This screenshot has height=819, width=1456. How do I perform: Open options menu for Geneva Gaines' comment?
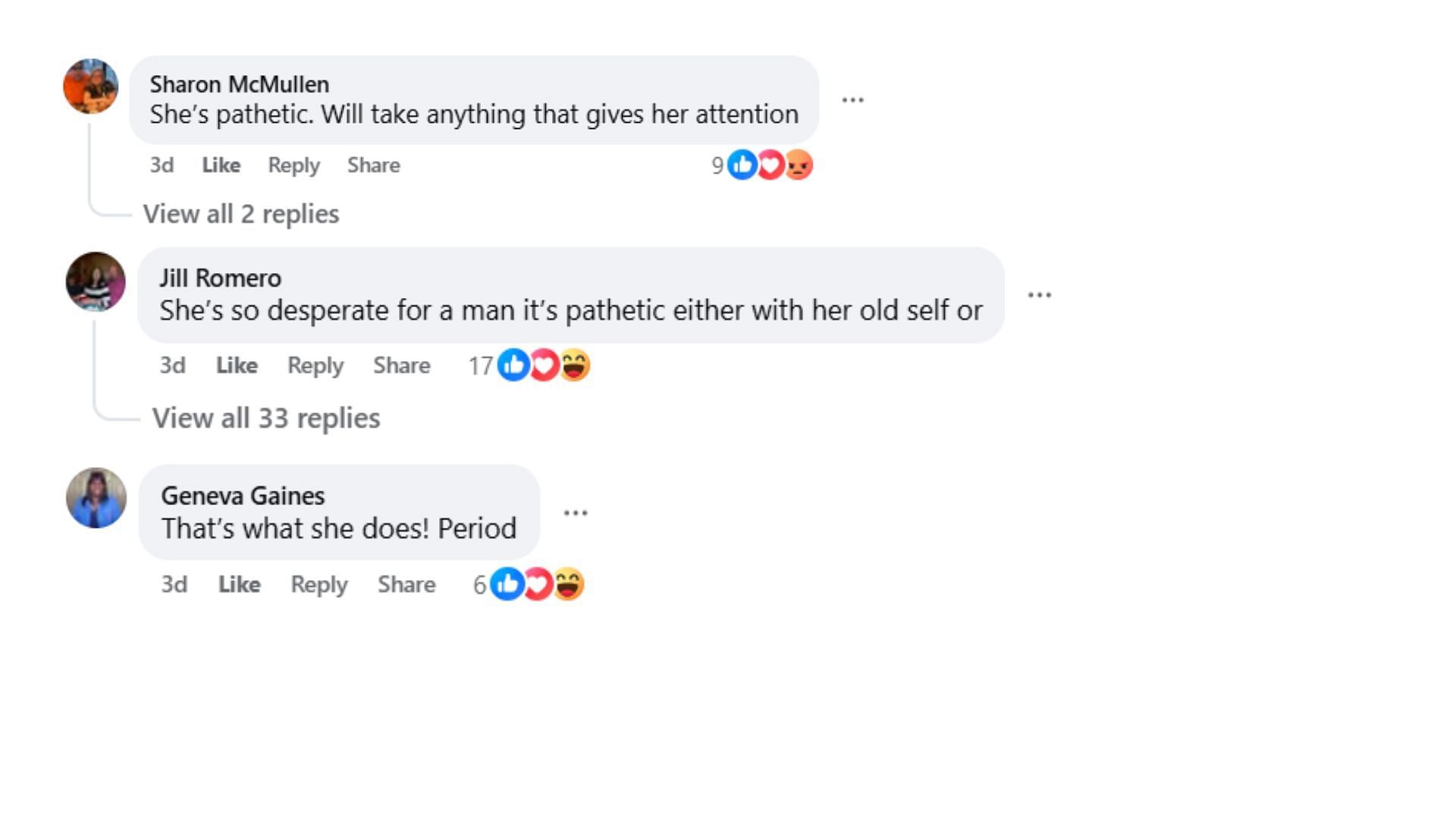pyautogui.click(x=575, y=513)
